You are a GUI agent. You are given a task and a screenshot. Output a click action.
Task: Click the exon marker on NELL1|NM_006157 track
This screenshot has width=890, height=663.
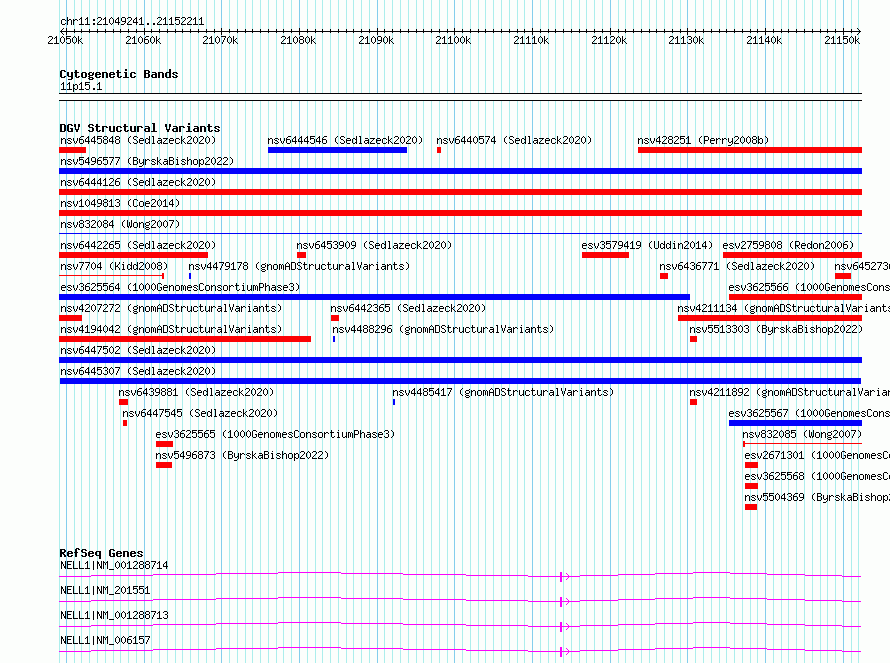tap(561, 652)
